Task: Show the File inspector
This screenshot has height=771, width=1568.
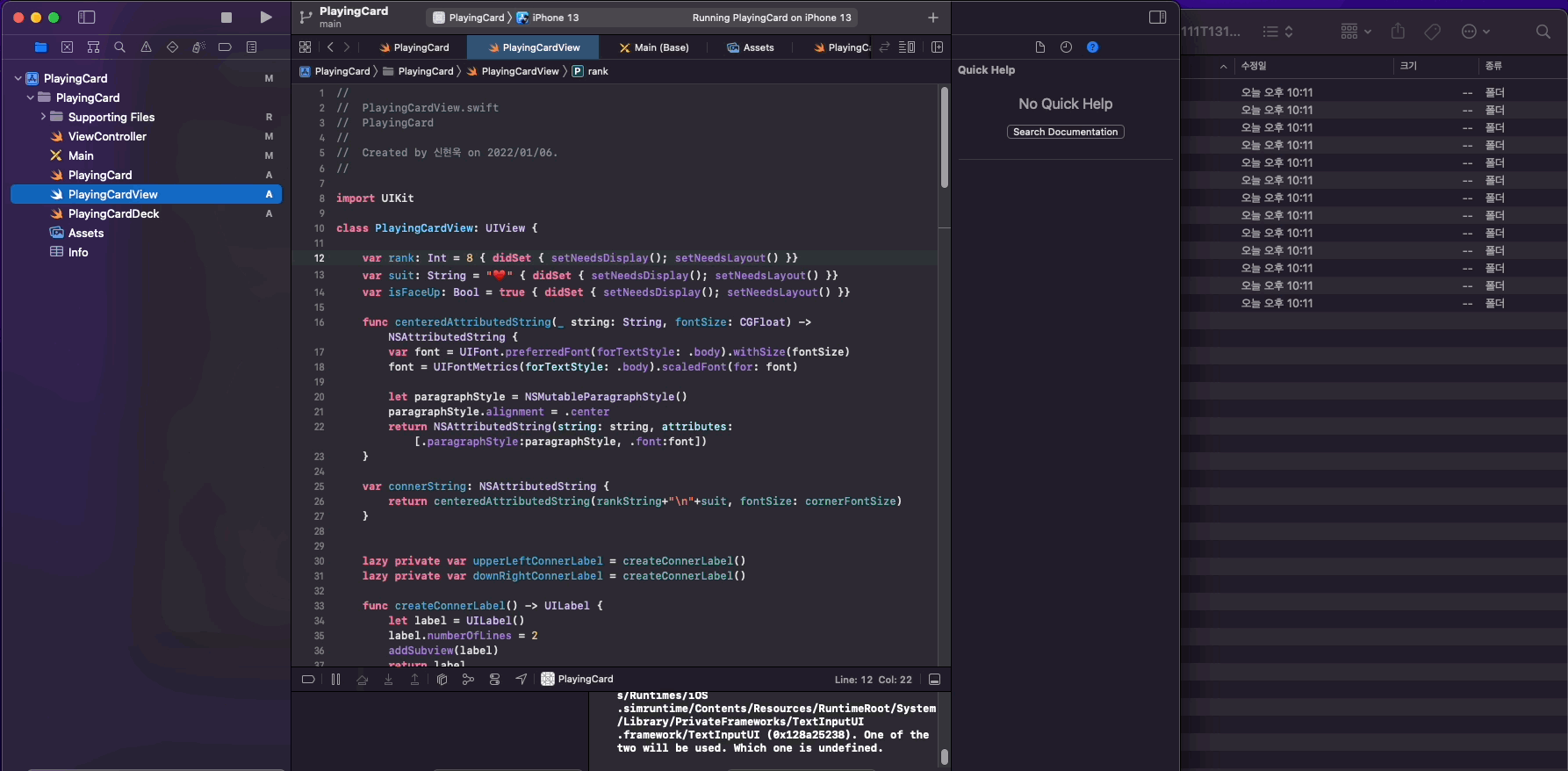Action: click(1039, 47)
